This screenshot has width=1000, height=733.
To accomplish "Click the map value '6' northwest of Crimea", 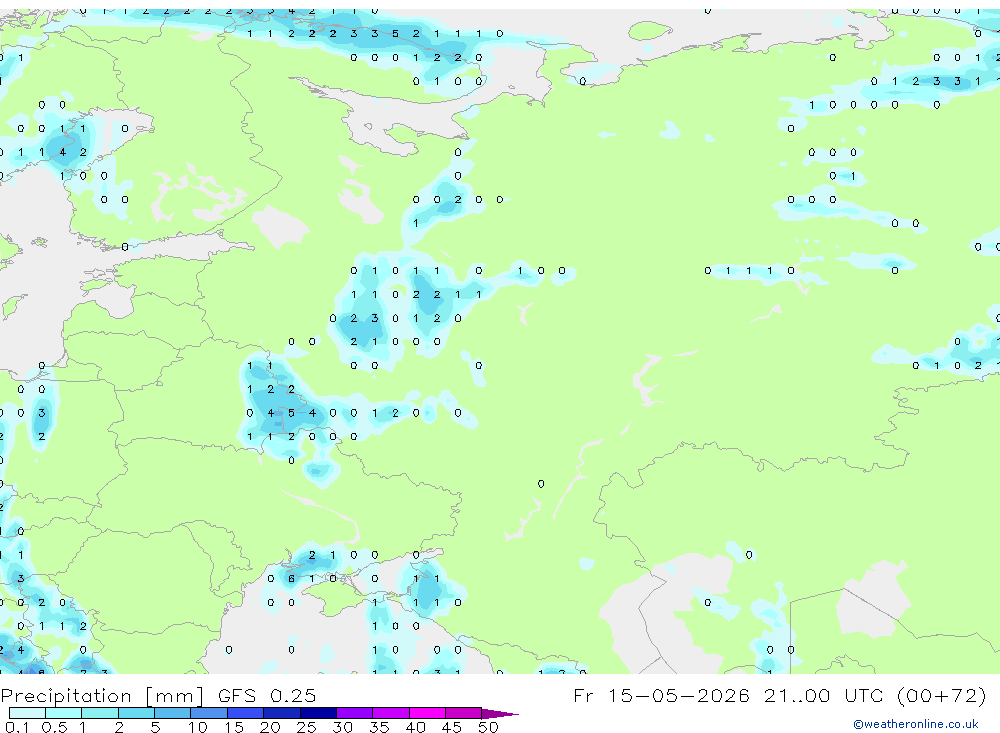I will 291,579.
